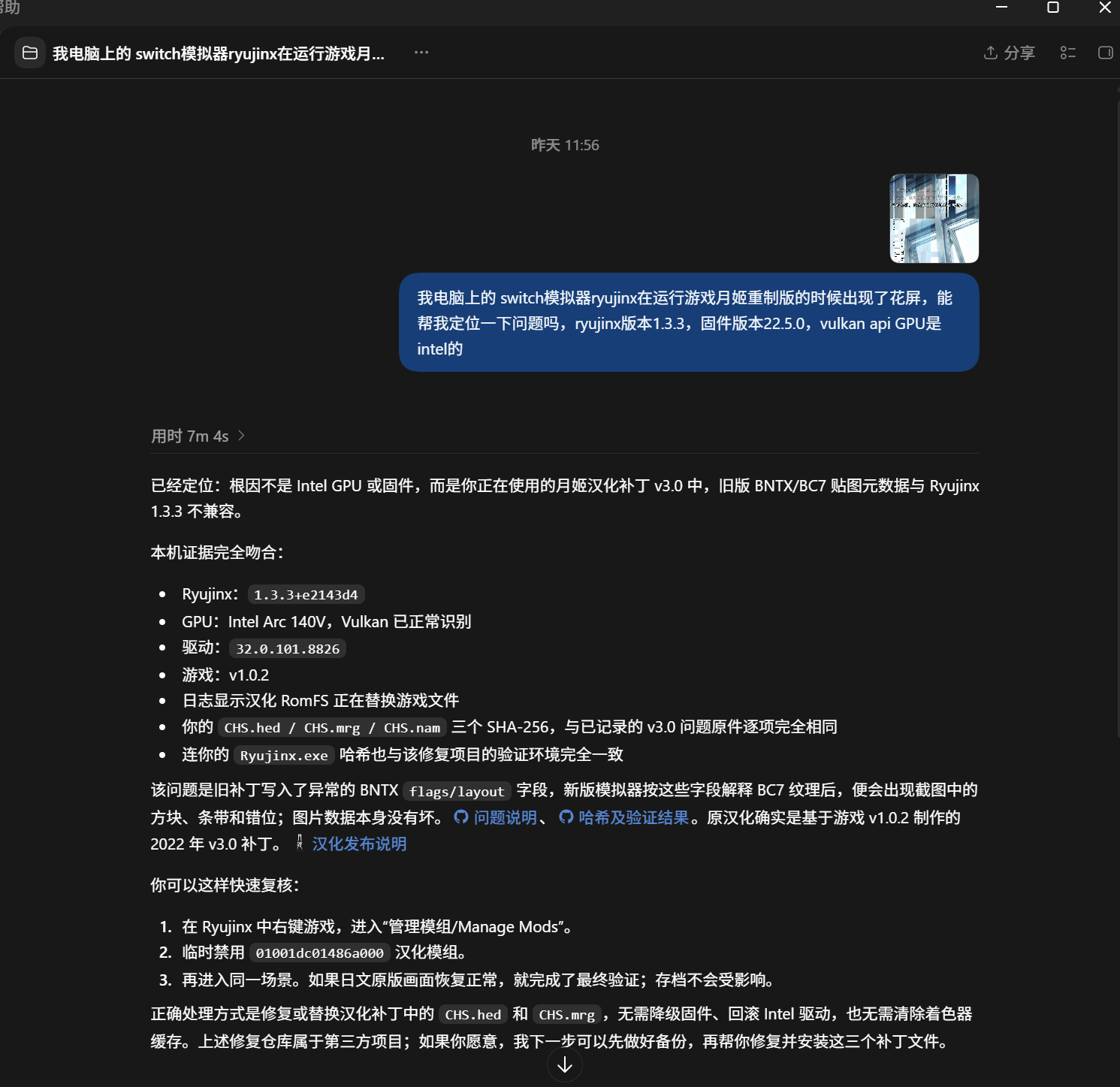Click the 本机证据完全吻合 heading line
1120x1087 pixels.
[218, 552]
